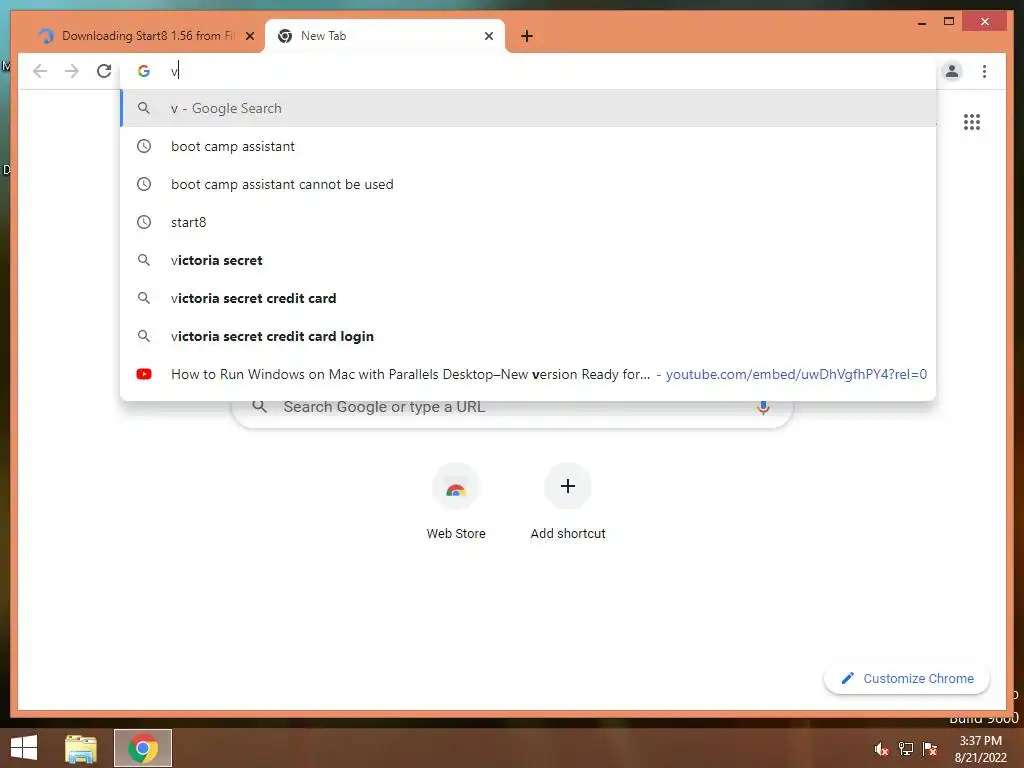Image resolution: width=1024 pixels, height=768 pixels.
Task: Open the network tray icon
Action: [906, 749]
